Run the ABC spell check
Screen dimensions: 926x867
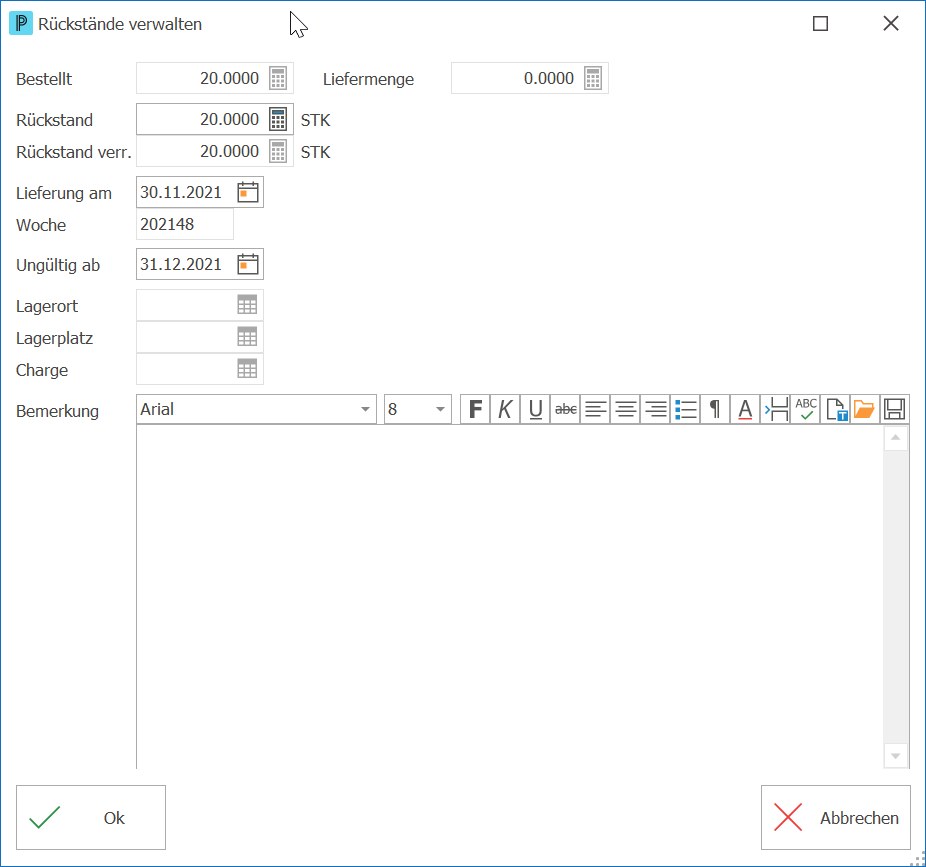point(806,409)
